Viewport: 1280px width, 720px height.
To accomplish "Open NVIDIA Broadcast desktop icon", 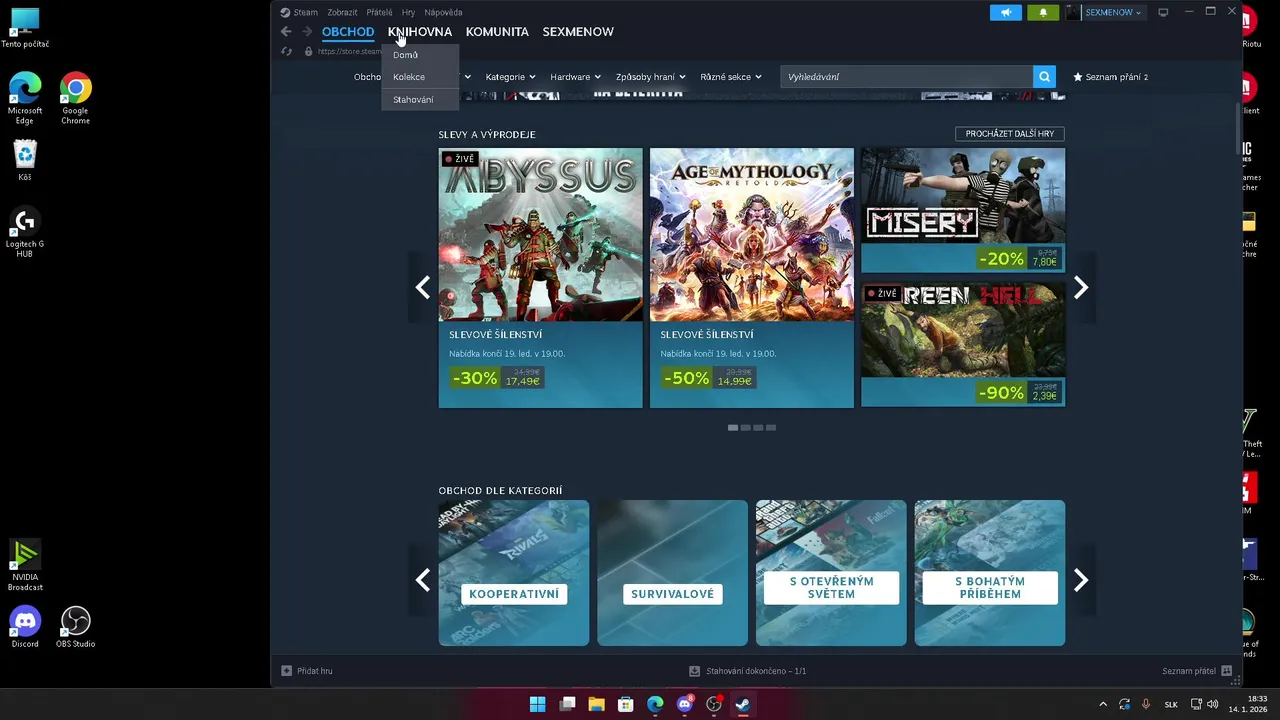I will click(25, 566).
